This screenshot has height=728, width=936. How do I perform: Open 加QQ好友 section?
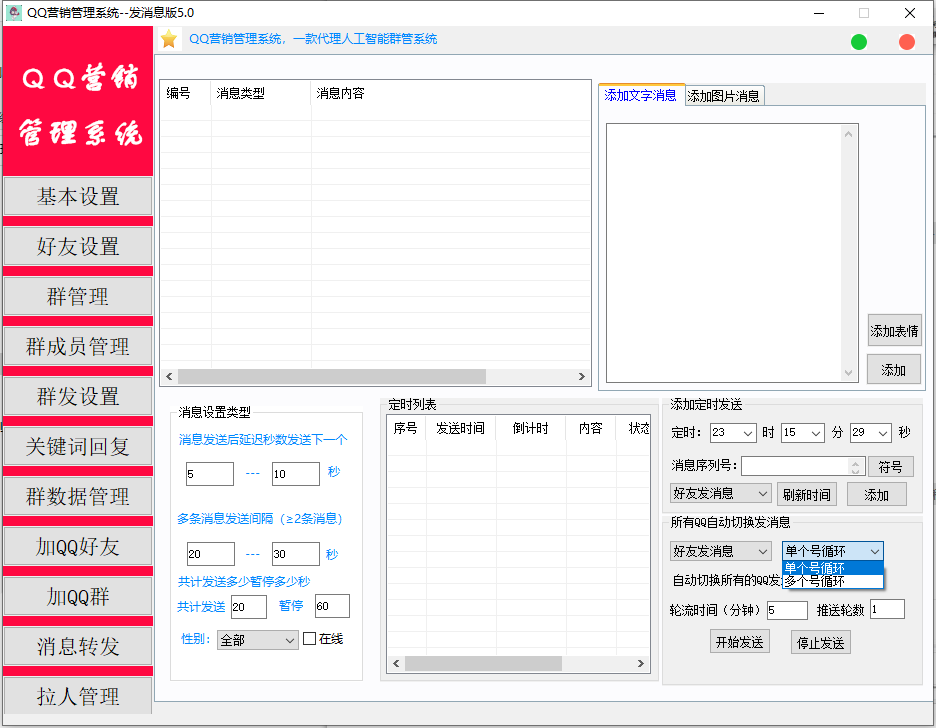(x=78, y=547)
